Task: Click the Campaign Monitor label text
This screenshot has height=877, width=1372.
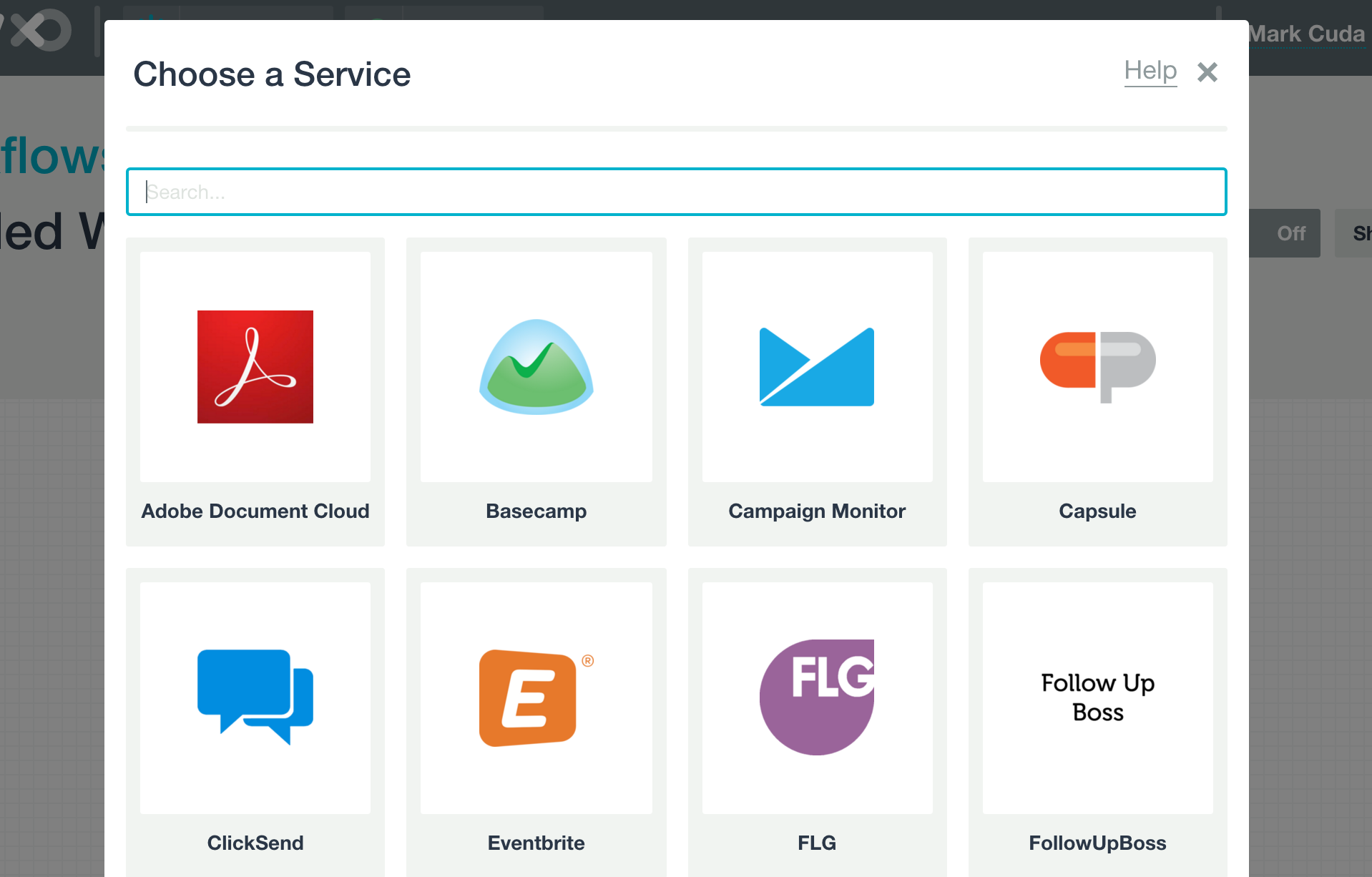Action: 817,511
